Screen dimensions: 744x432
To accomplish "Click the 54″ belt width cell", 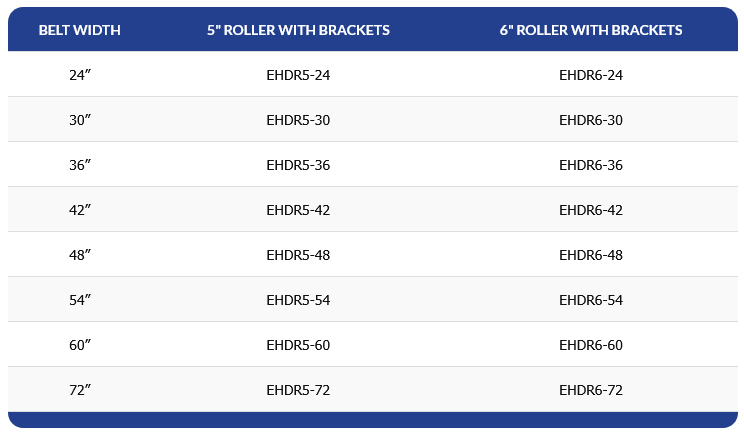I will pyautogui.click(x=80, y=300).
